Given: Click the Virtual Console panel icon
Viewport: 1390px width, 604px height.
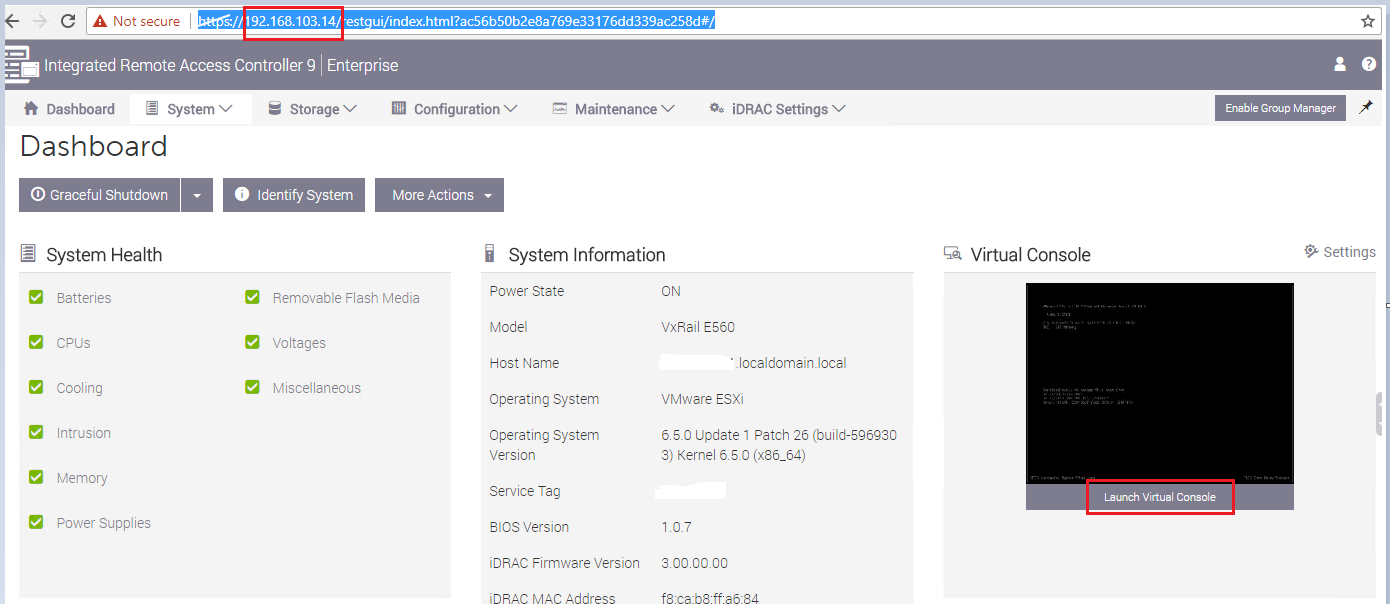Looking at the screenshot, I should click(952, 253).
